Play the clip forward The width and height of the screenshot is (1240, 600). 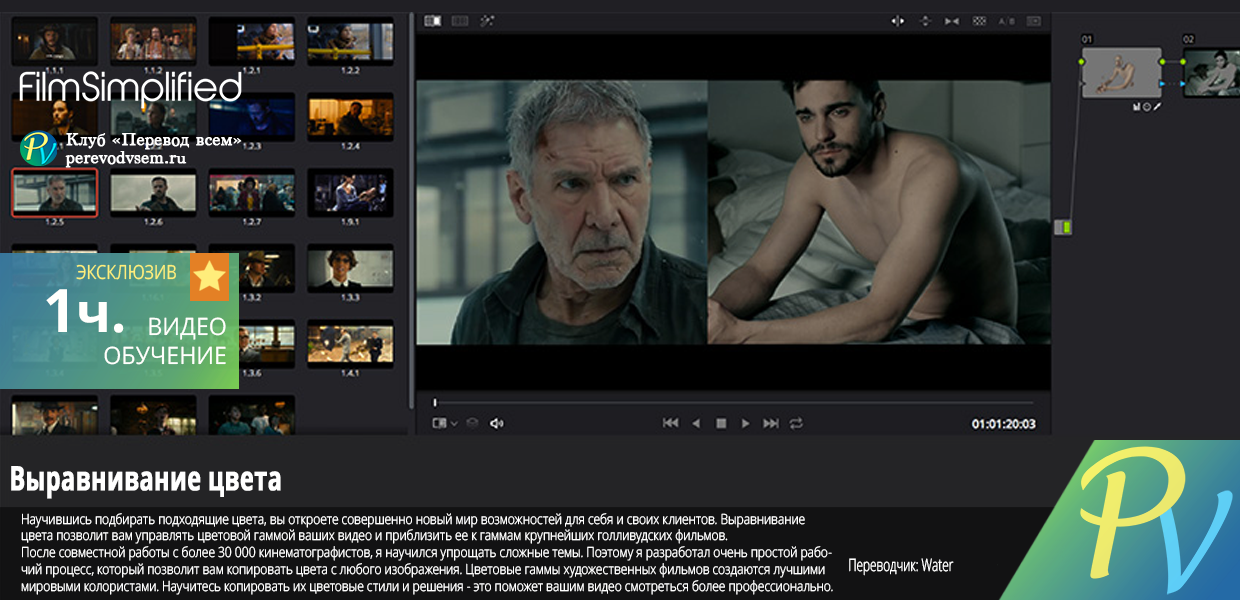point(745,423)
